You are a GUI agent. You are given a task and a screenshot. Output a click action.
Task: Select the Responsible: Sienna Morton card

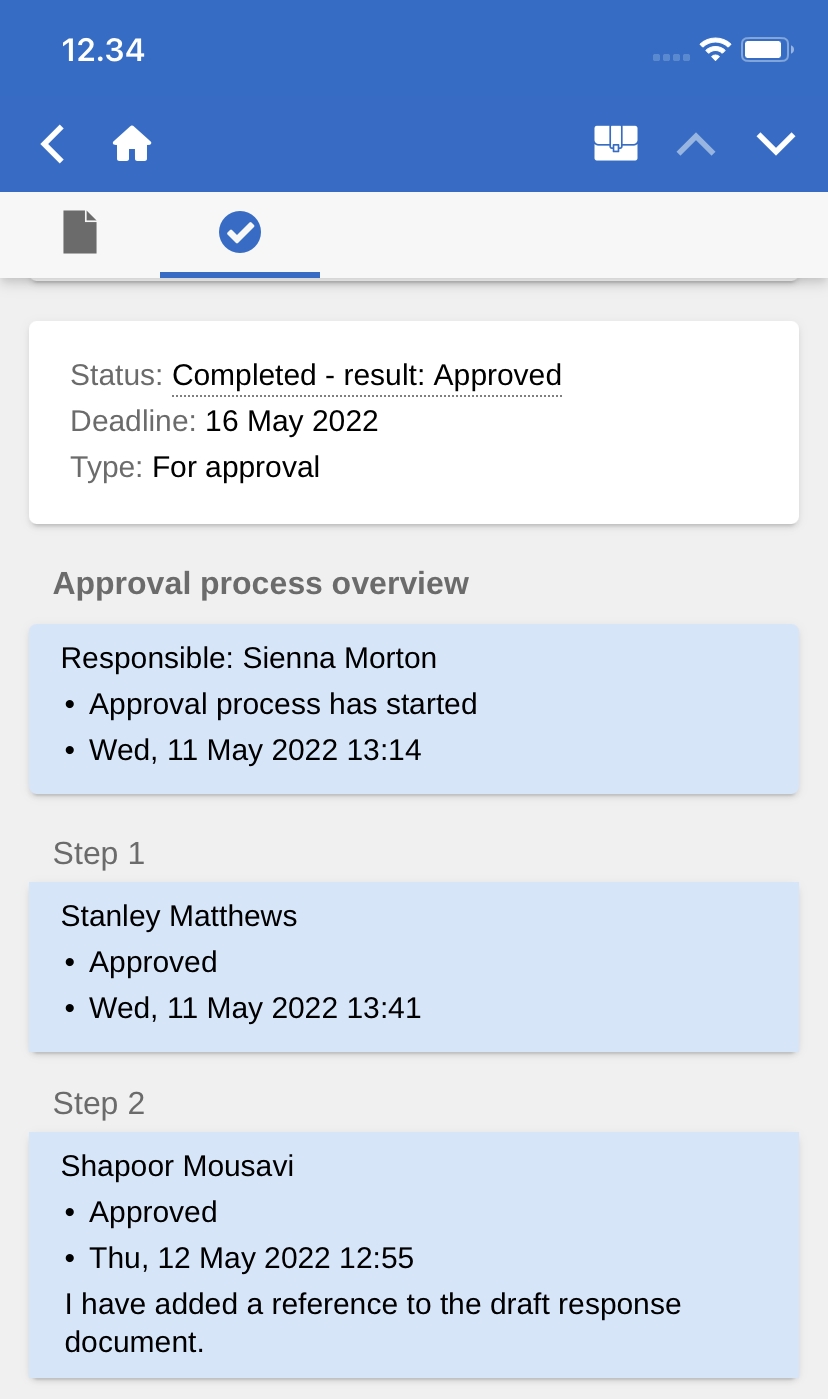coord(414,708)
